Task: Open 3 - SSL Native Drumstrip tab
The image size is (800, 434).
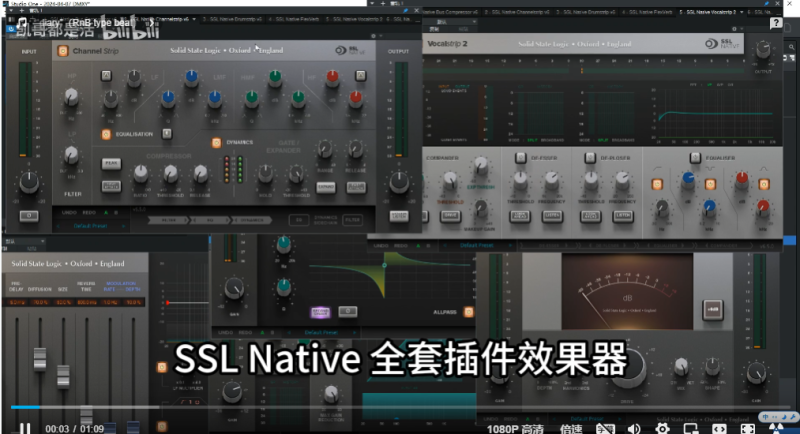Action: click(586, 12)
